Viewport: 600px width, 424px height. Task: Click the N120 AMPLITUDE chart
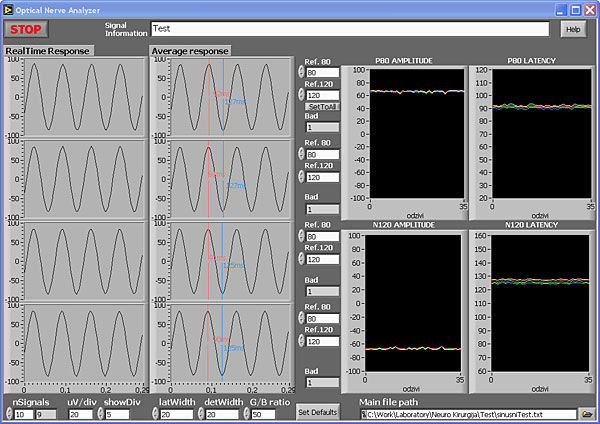(x=413, y=303)
